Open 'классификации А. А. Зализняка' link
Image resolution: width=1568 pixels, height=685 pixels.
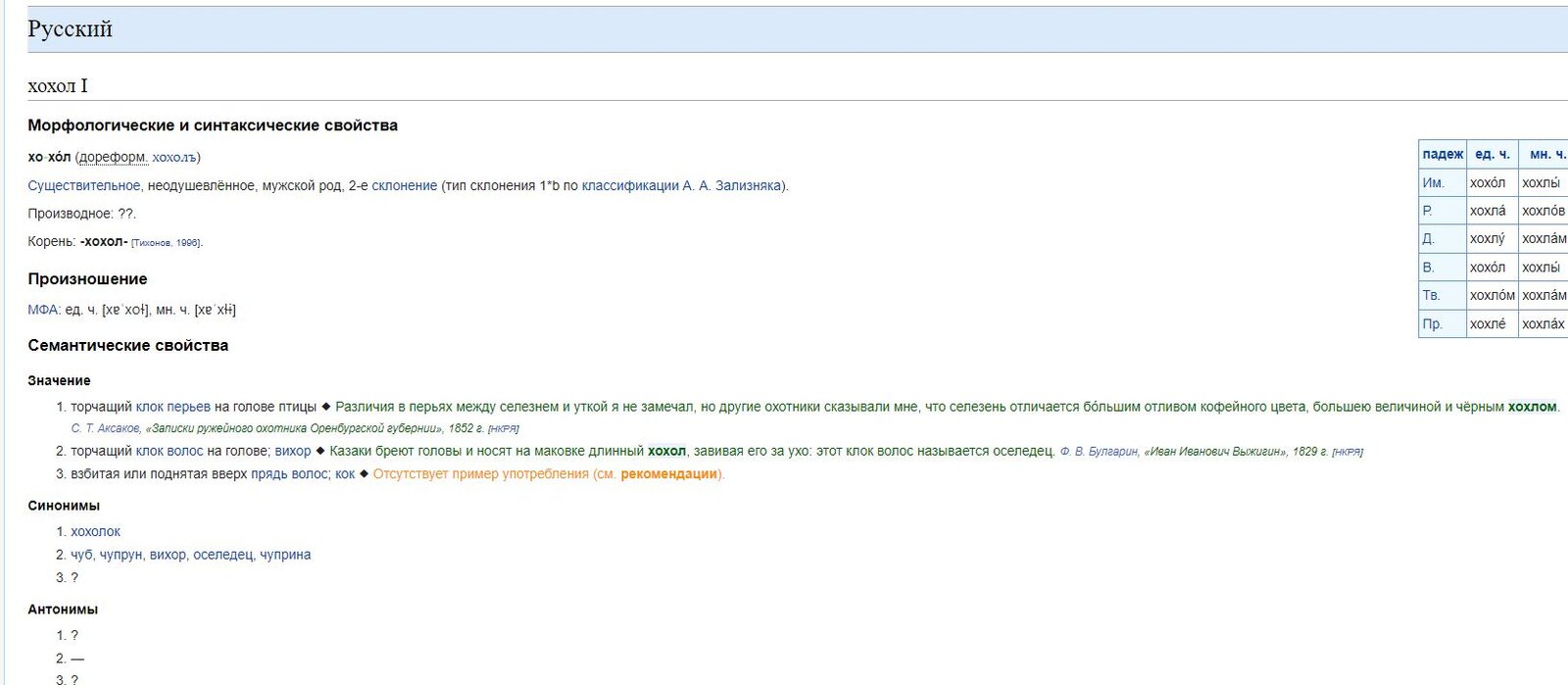click(681, 185)
